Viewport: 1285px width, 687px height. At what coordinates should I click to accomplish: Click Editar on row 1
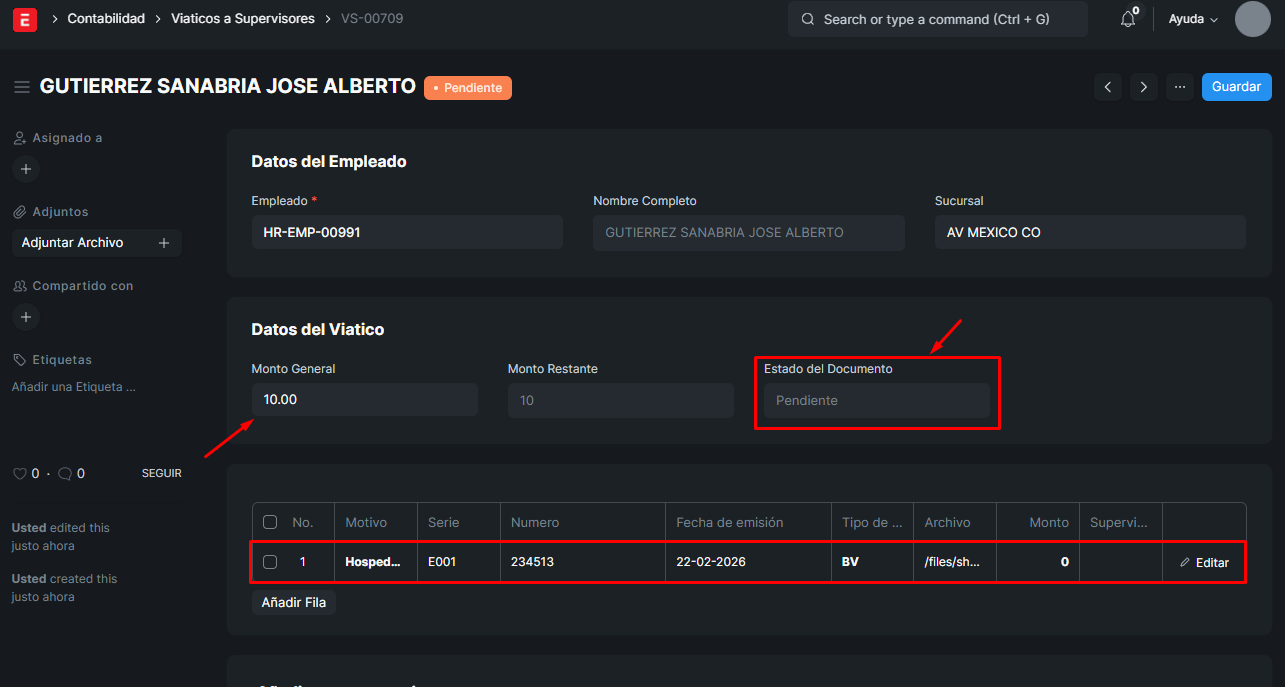click(1205, 562)
